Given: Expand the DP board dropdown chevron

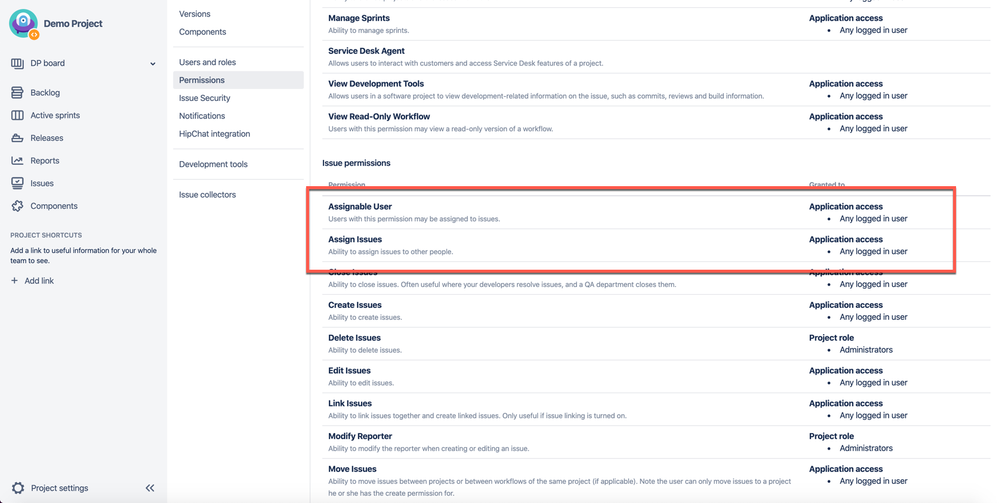Looking at the screenshot, I should click(x=153, y=64).
